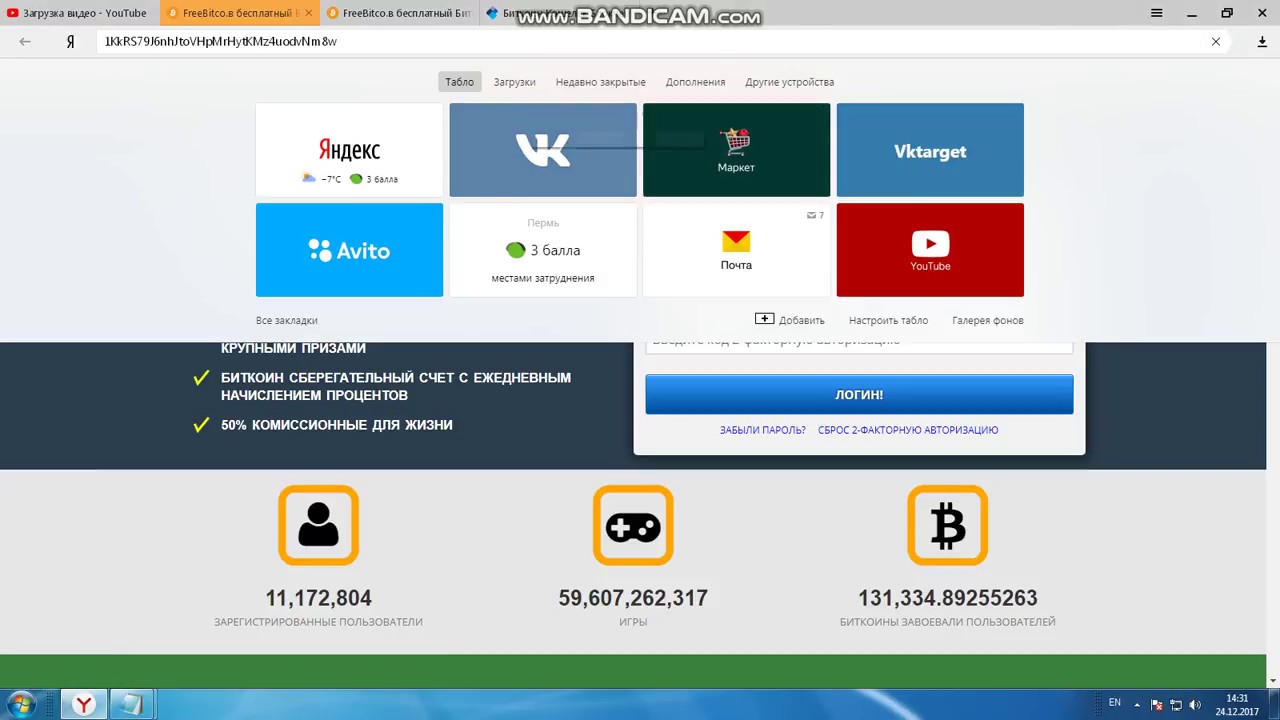
Task: Click the second taskbar application icon
Action: coord(132,705)
